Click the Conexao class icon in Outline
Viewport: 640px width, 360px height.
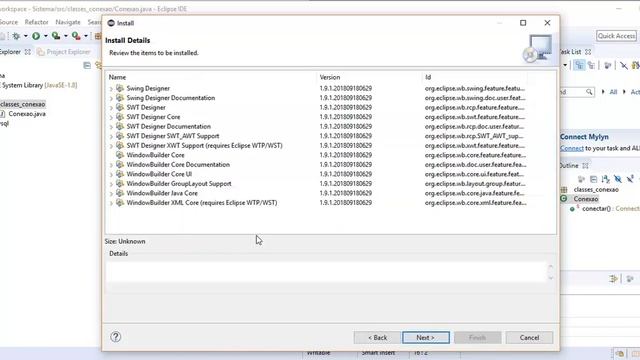coord(564,199)
